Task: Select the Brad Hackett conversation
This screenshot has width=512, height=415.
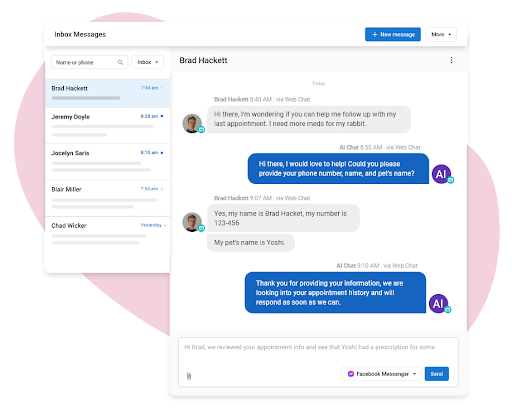Action: coord(108,93)
